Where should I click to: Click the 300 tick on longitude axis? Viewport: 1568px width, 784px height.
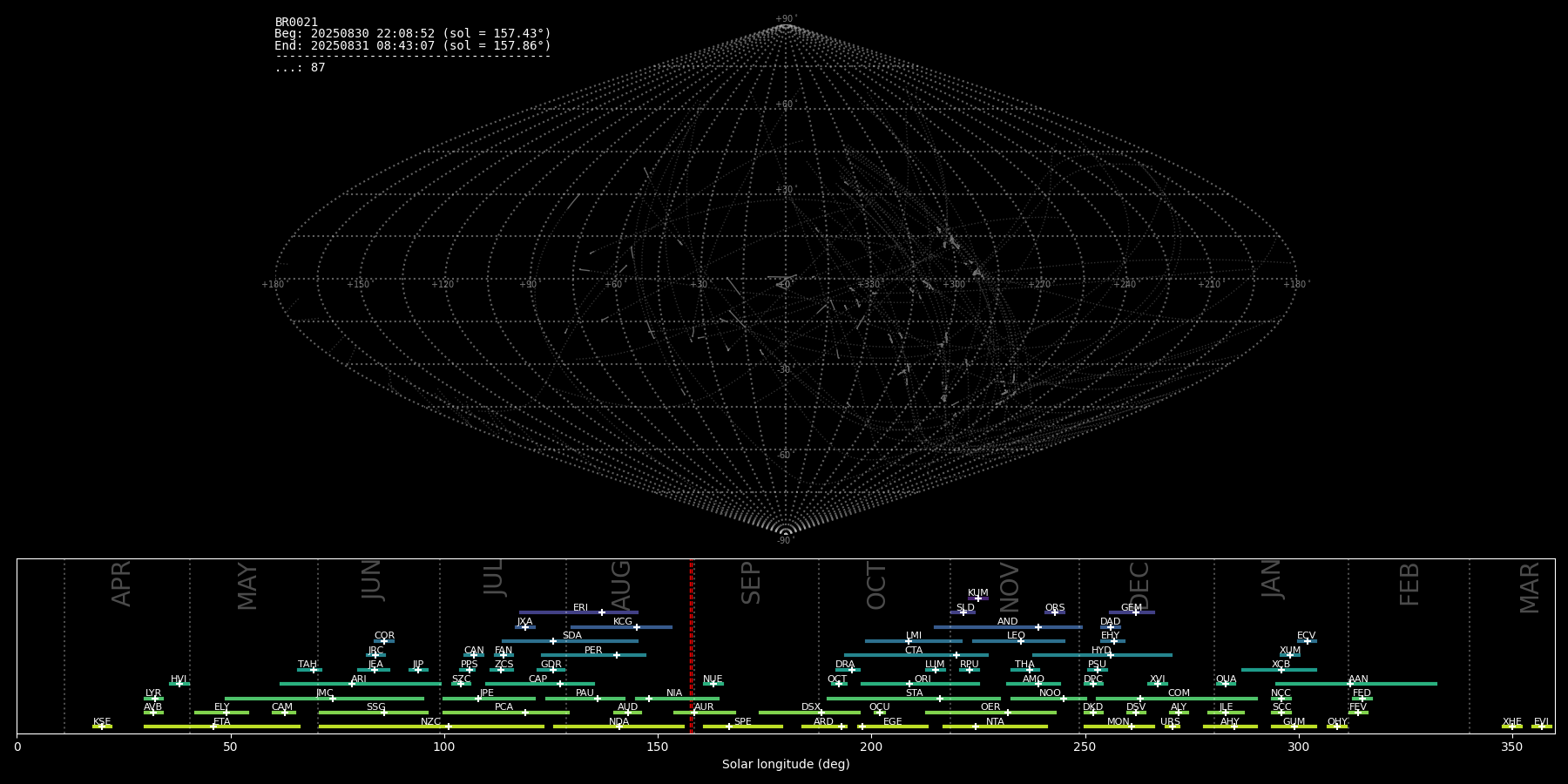click(1298, 747)
